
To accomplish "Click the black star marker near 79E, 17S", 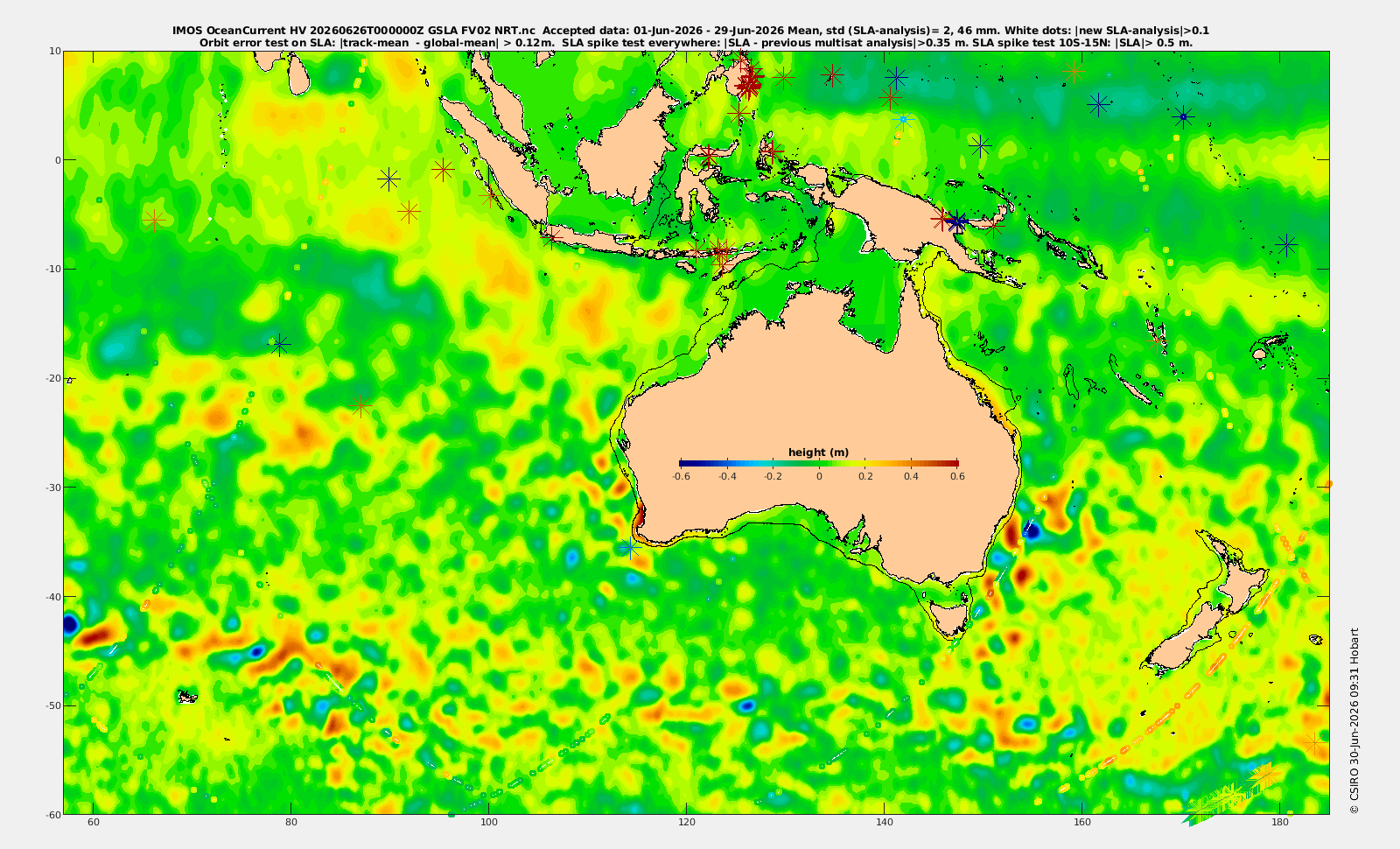I will click(279, 344).
